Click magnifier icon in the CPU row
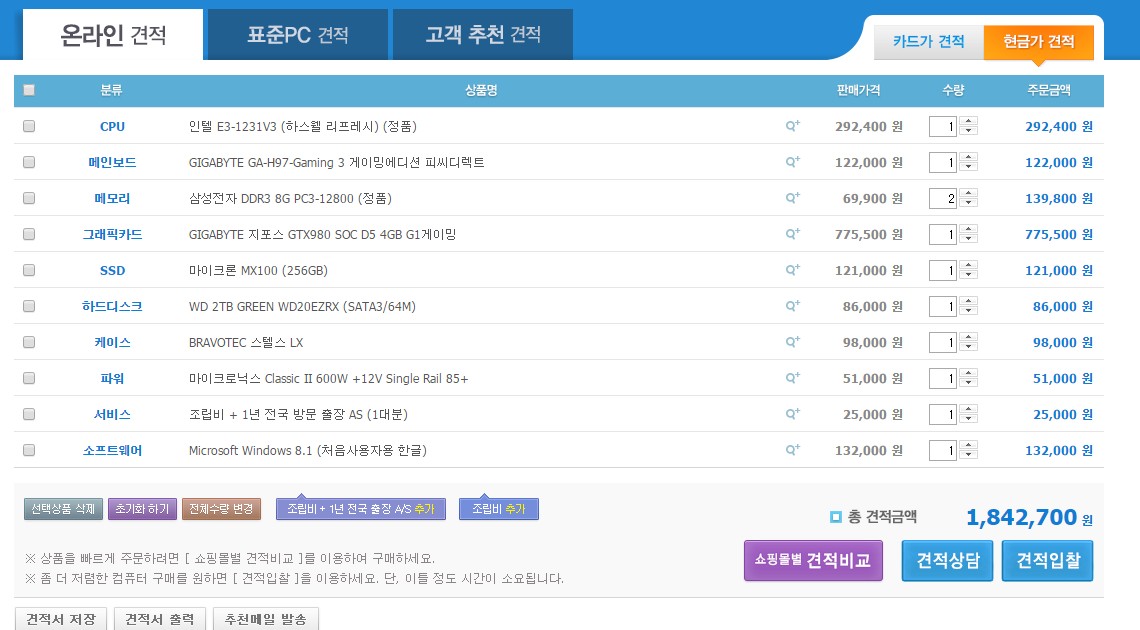This screenshot has height=630, width=1140. (x=792, y=126)
